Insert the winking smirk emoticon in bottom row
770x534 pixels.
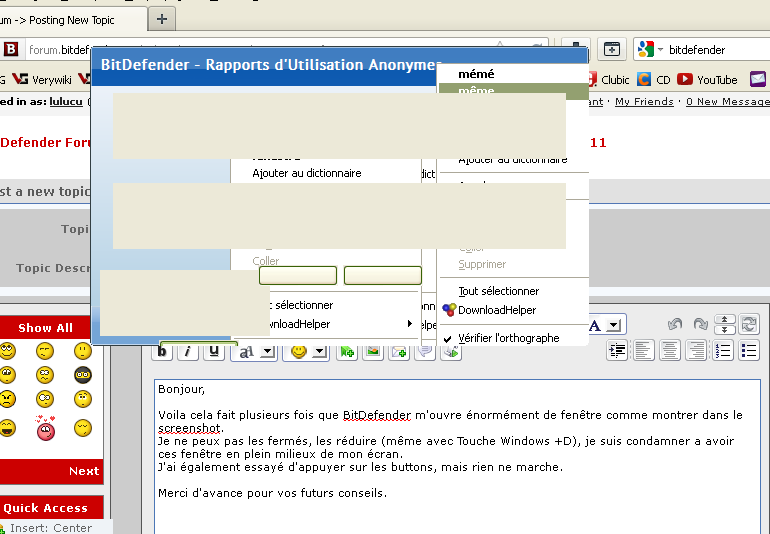(x=82, y=428)
